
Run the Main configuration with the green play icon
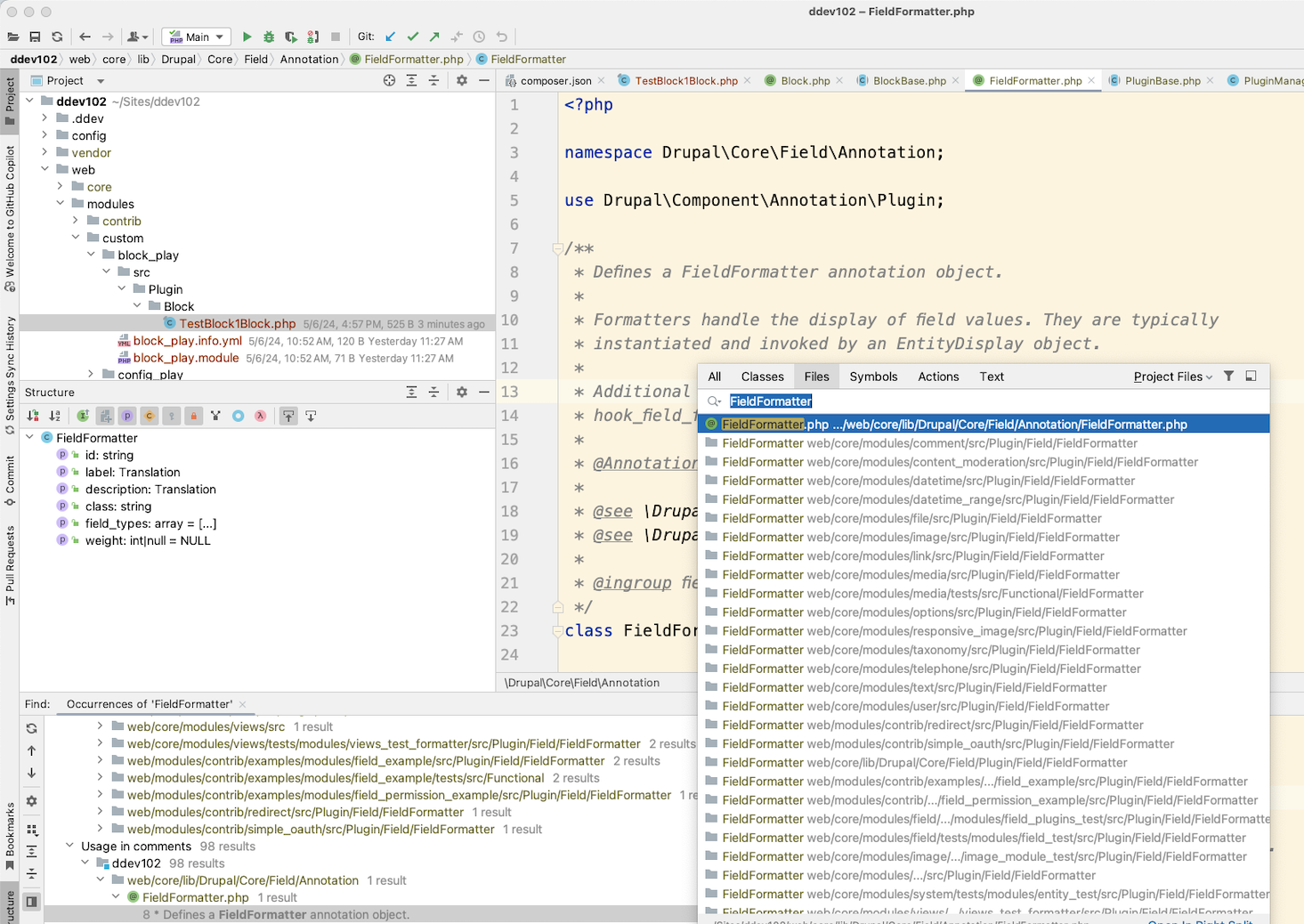coord(247,36)
